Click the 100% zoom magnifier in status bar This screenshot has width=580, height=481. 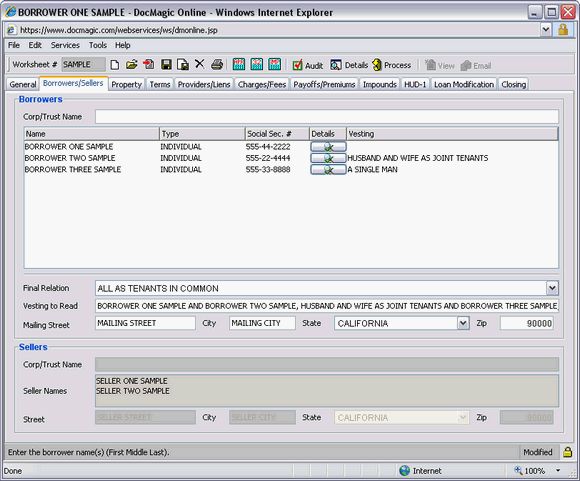(518, 470)
